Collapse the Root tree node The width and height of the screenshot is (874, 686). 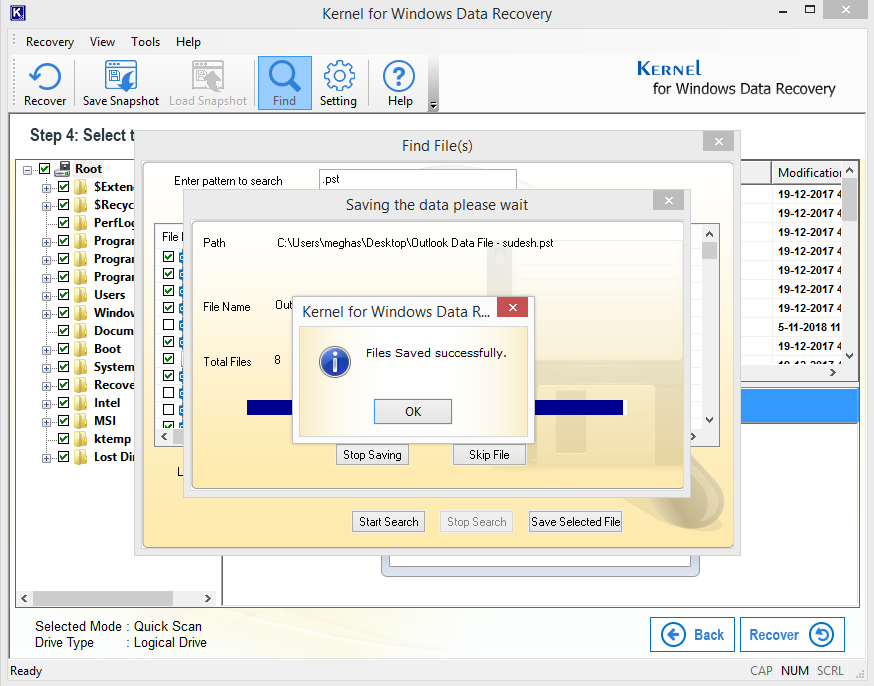tap(27, 170)
